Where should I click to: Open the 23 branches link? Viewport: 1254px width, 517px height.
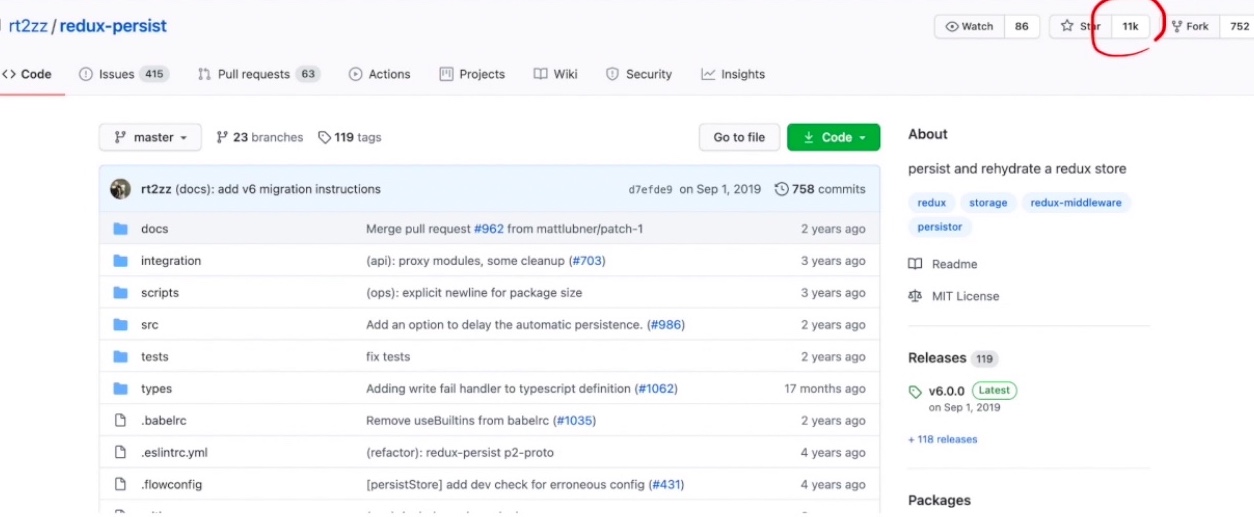[x=259, y=137]
